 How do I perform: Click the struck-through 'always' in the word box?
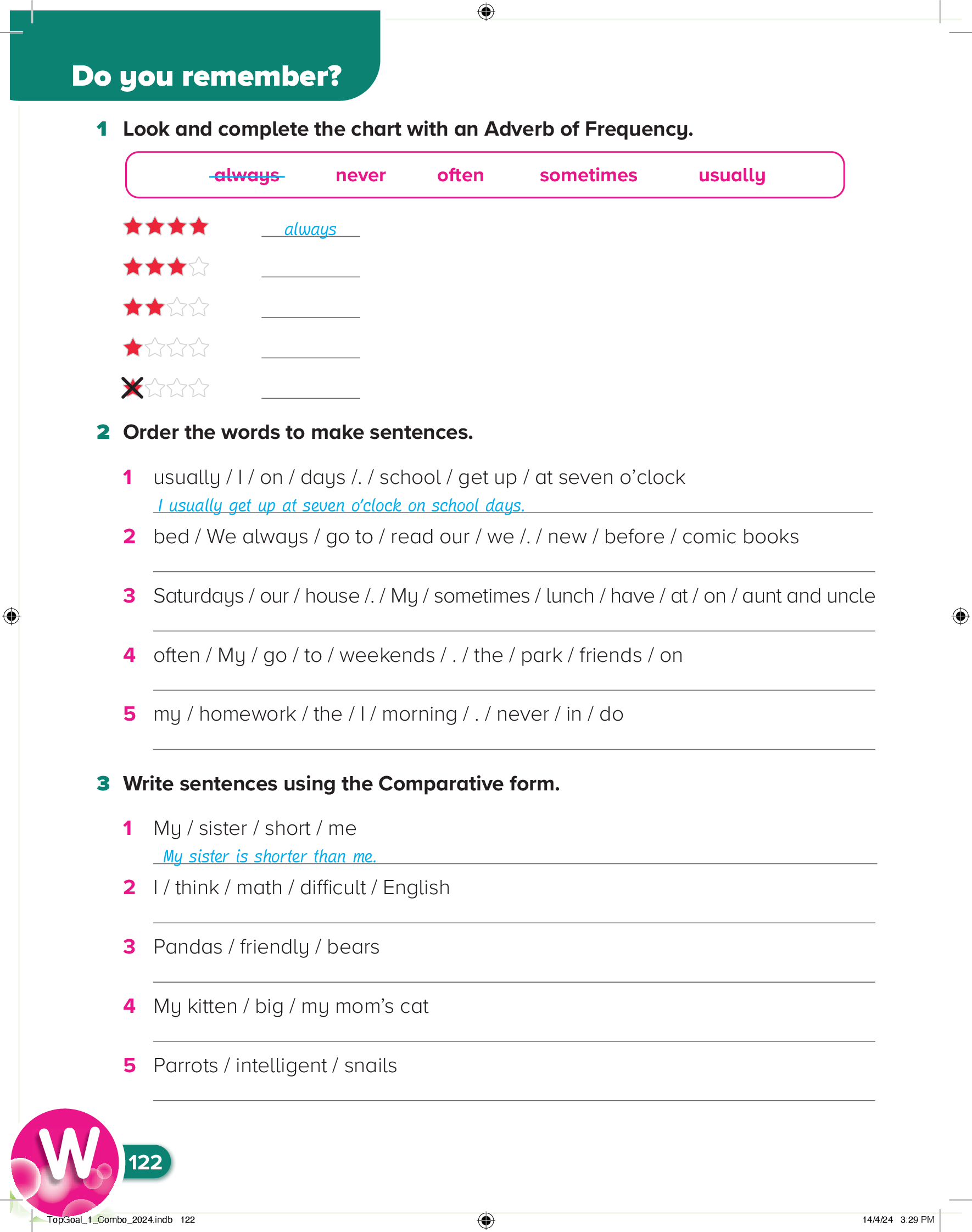[x=247, y=175]
